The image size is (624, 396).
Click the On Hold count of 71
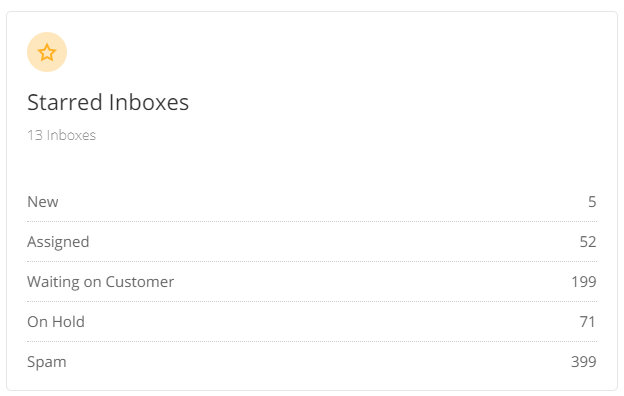click(x=588, y=322)
